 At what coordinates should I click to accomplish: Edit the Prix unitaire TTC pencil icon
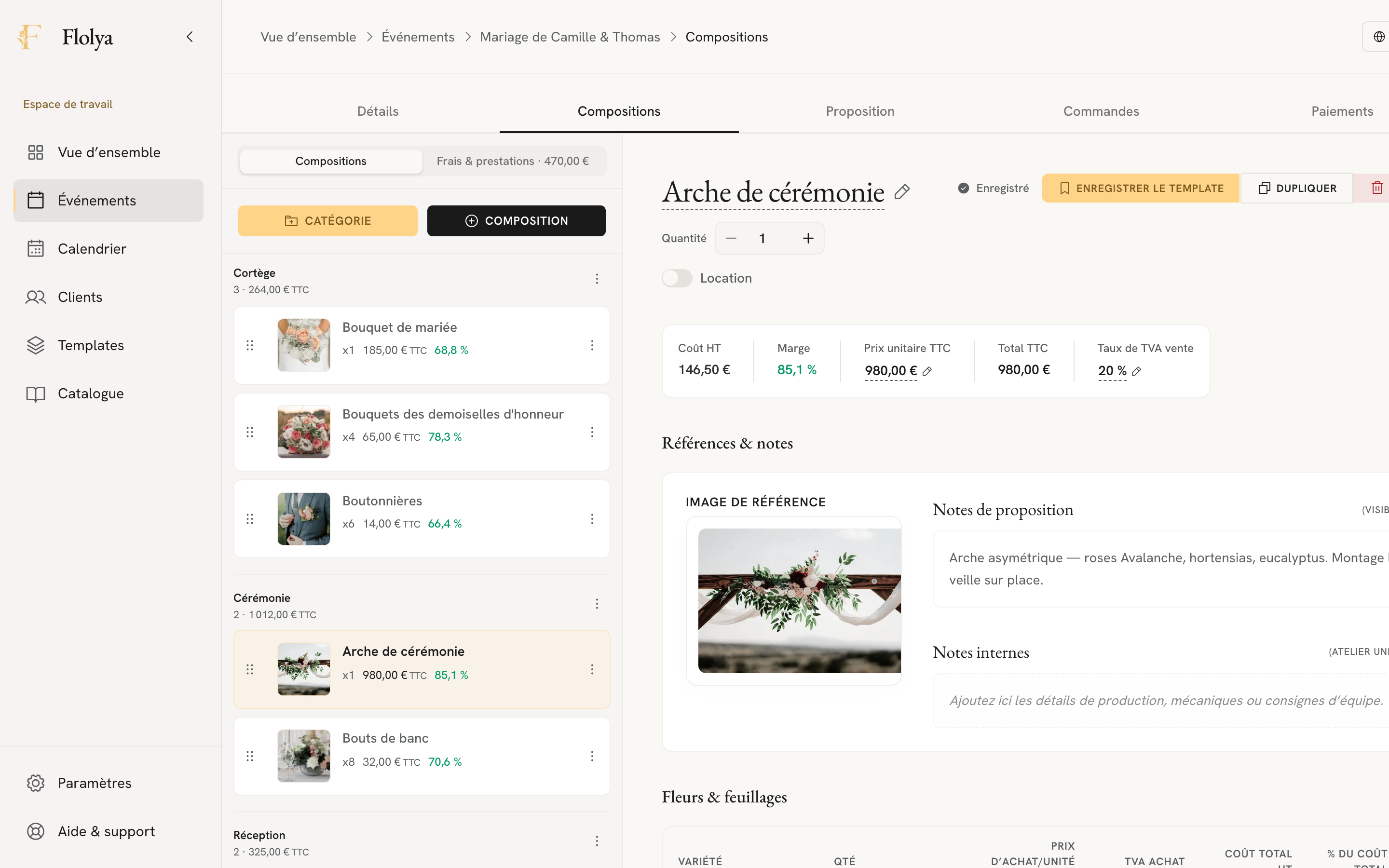(927, 371)
